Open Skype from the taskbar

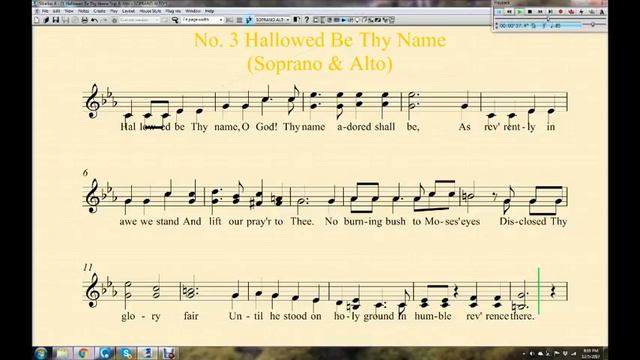coord(127,353)
